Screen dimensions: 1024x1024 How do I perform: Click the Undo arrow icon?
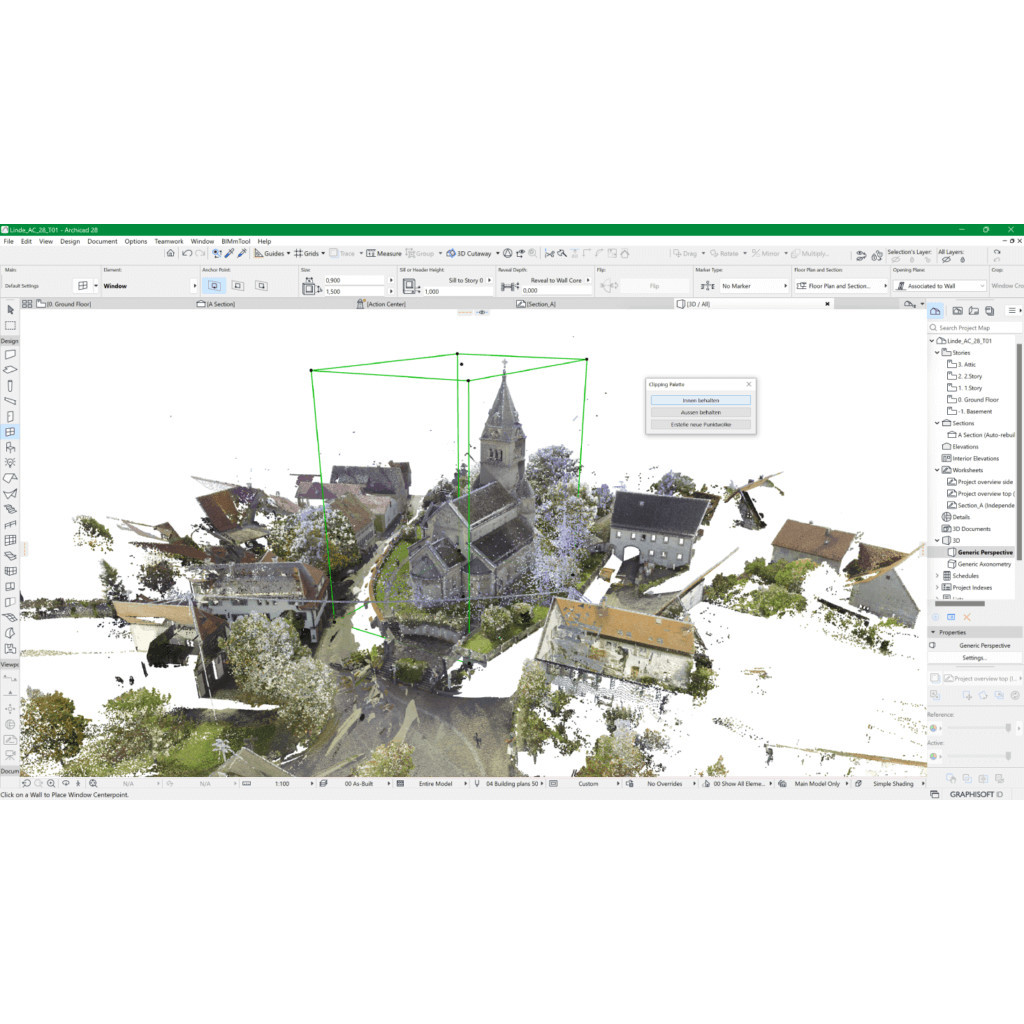coord(186,254)
